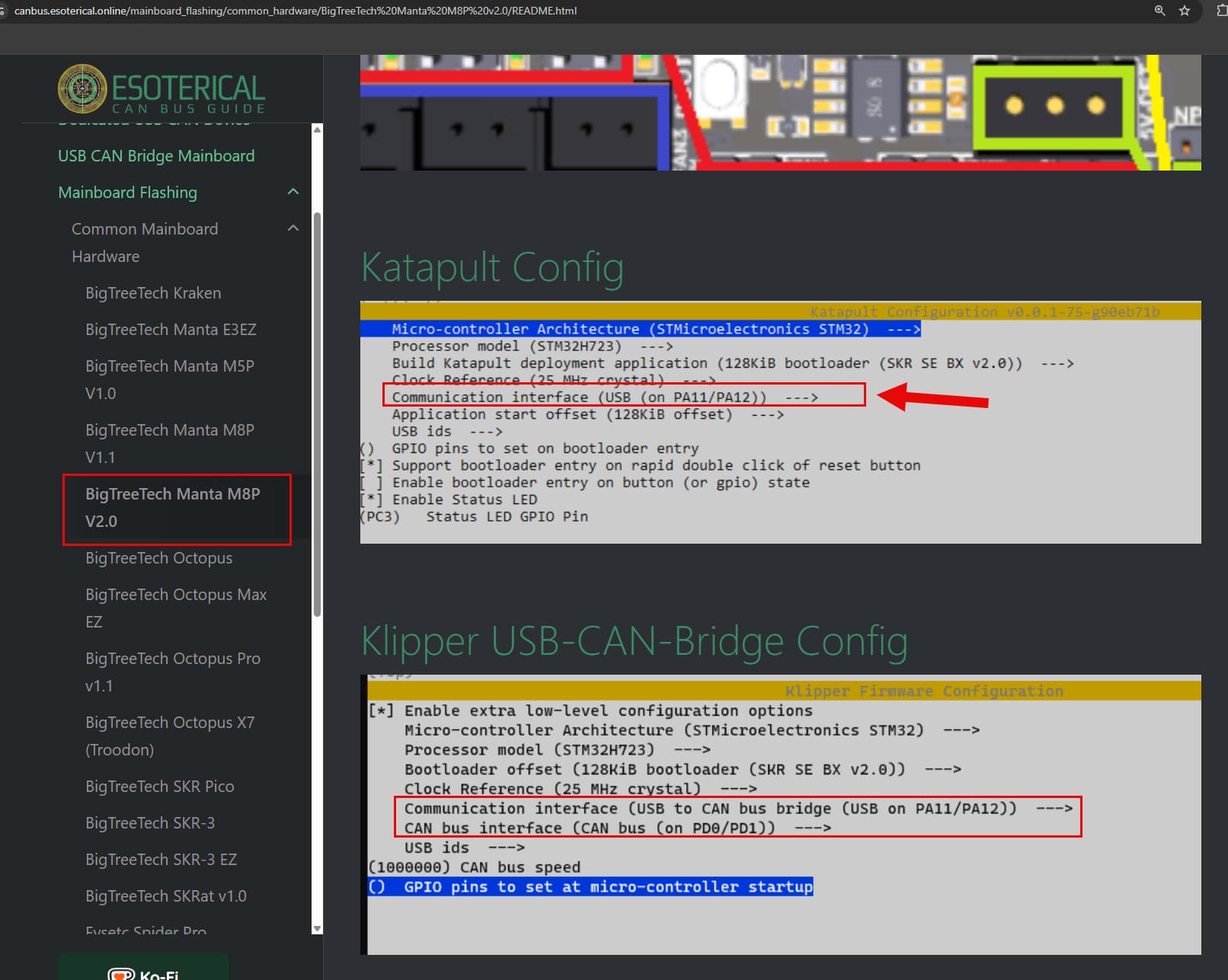Go to BigTreeTech Manta E3EZ page
This screenshot has width=1228, height=980.
pos(171,330)
